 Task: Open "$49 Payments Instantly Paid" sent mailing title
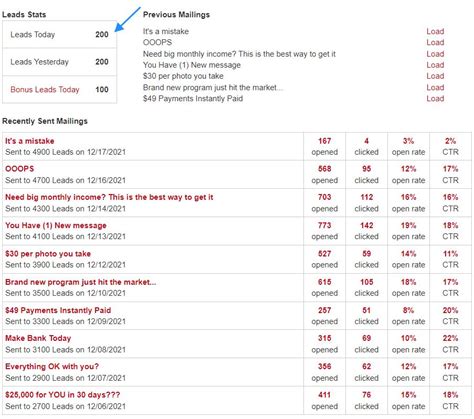tap(58, 310)
